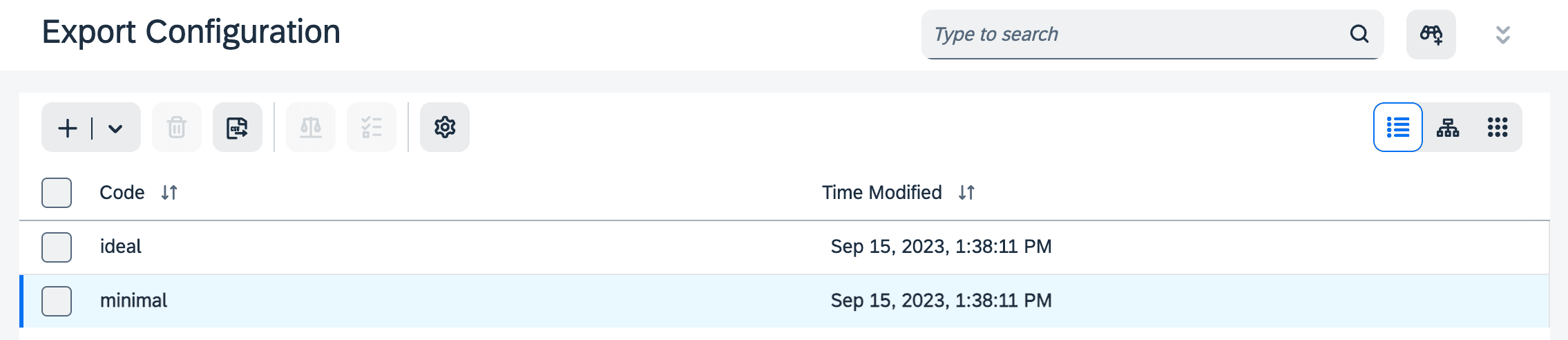
Task: Open the ideal configuration entry
Action: (x=121, y=247)
